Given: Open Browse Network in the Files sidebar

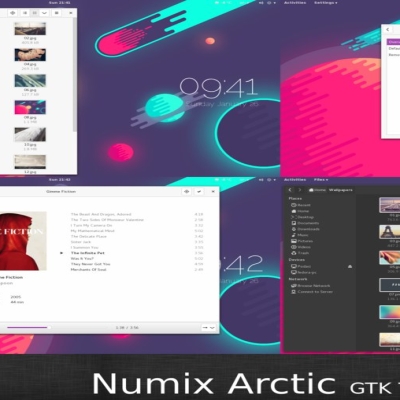Looking at the screenshot, I should click(x=310, y=286).
